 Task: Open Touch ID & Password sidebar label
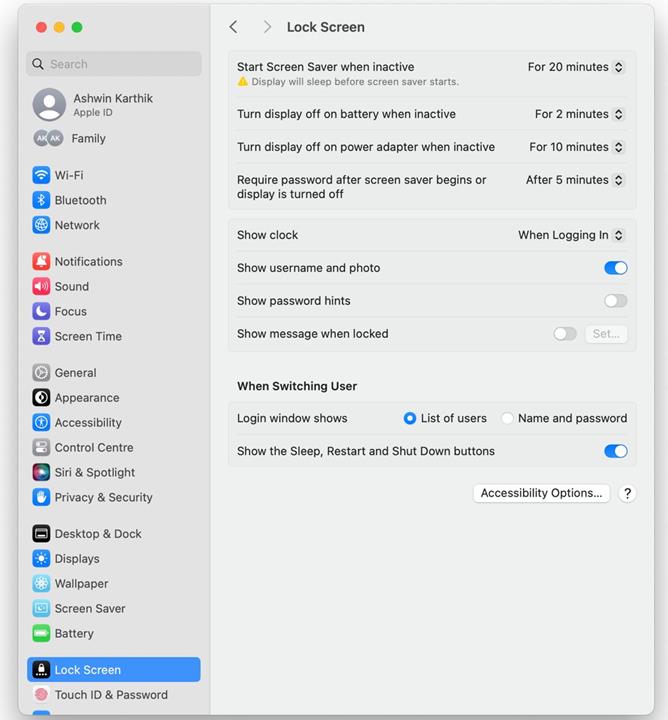click(111, 695)
